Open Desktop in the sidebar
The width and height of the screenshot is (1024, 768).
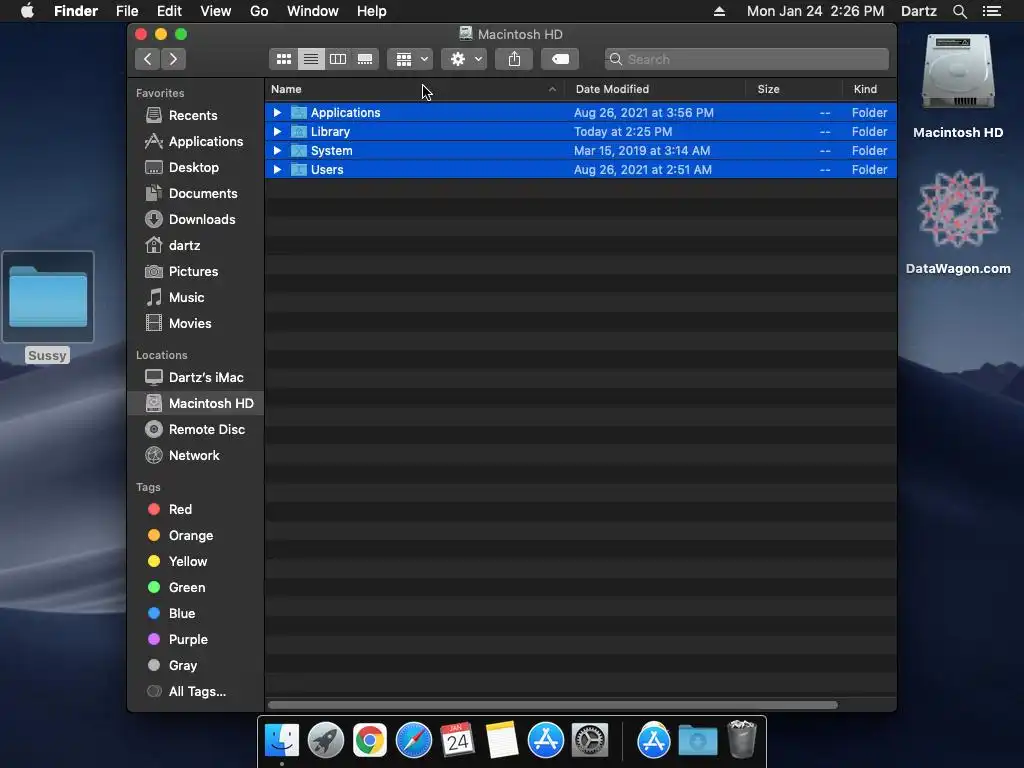point(193,168)
